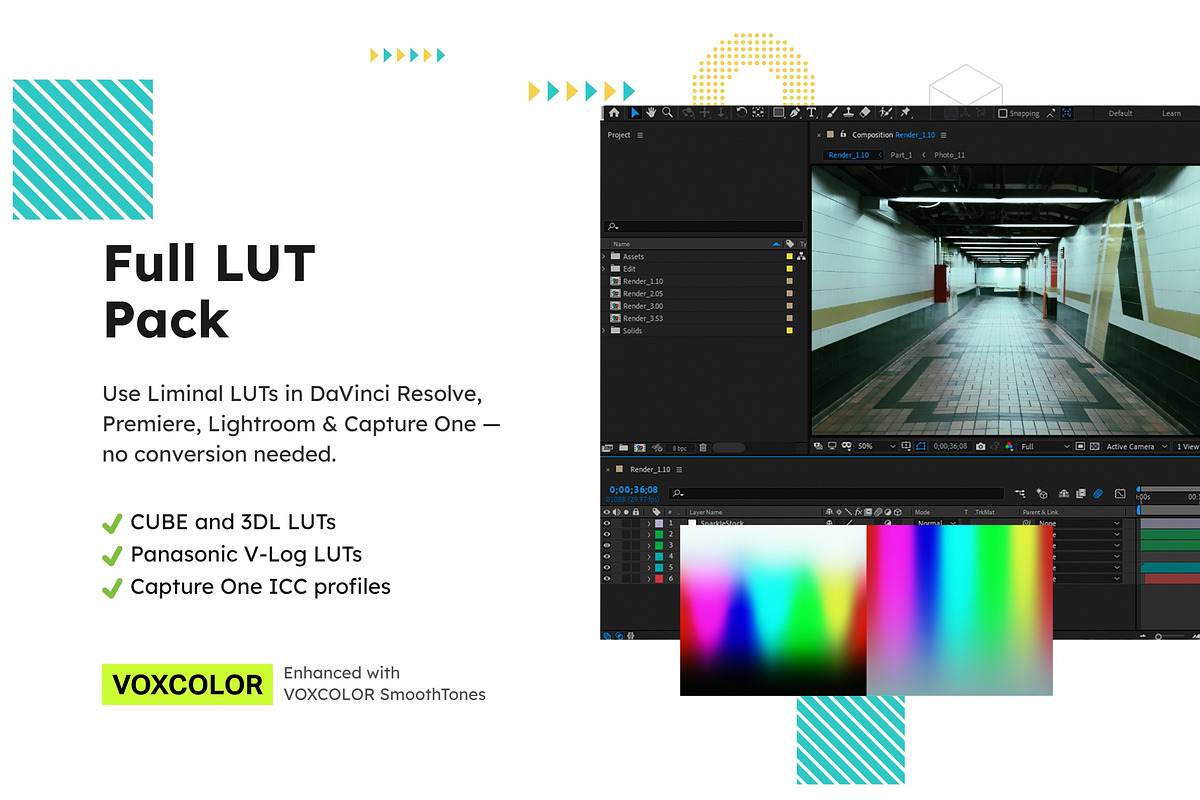Click the 0;00;36;08 timeline timecode
This screenshot has height=800, width=1200.
point(633,490)
